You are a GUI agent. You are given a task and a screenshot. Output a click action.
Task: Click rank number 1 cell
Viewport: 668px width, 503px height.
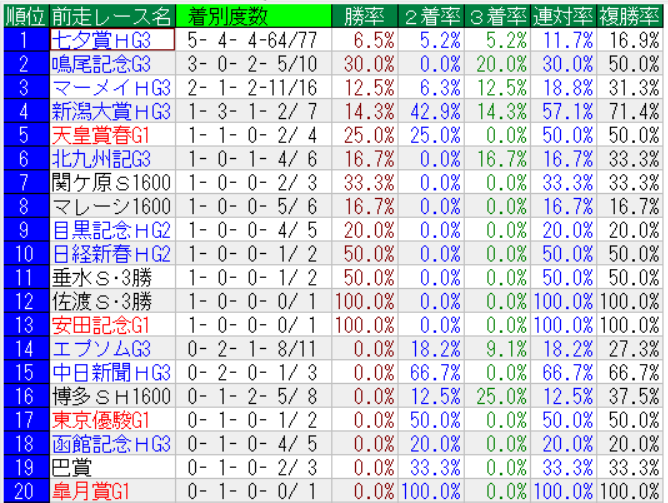tap(26, 40)
